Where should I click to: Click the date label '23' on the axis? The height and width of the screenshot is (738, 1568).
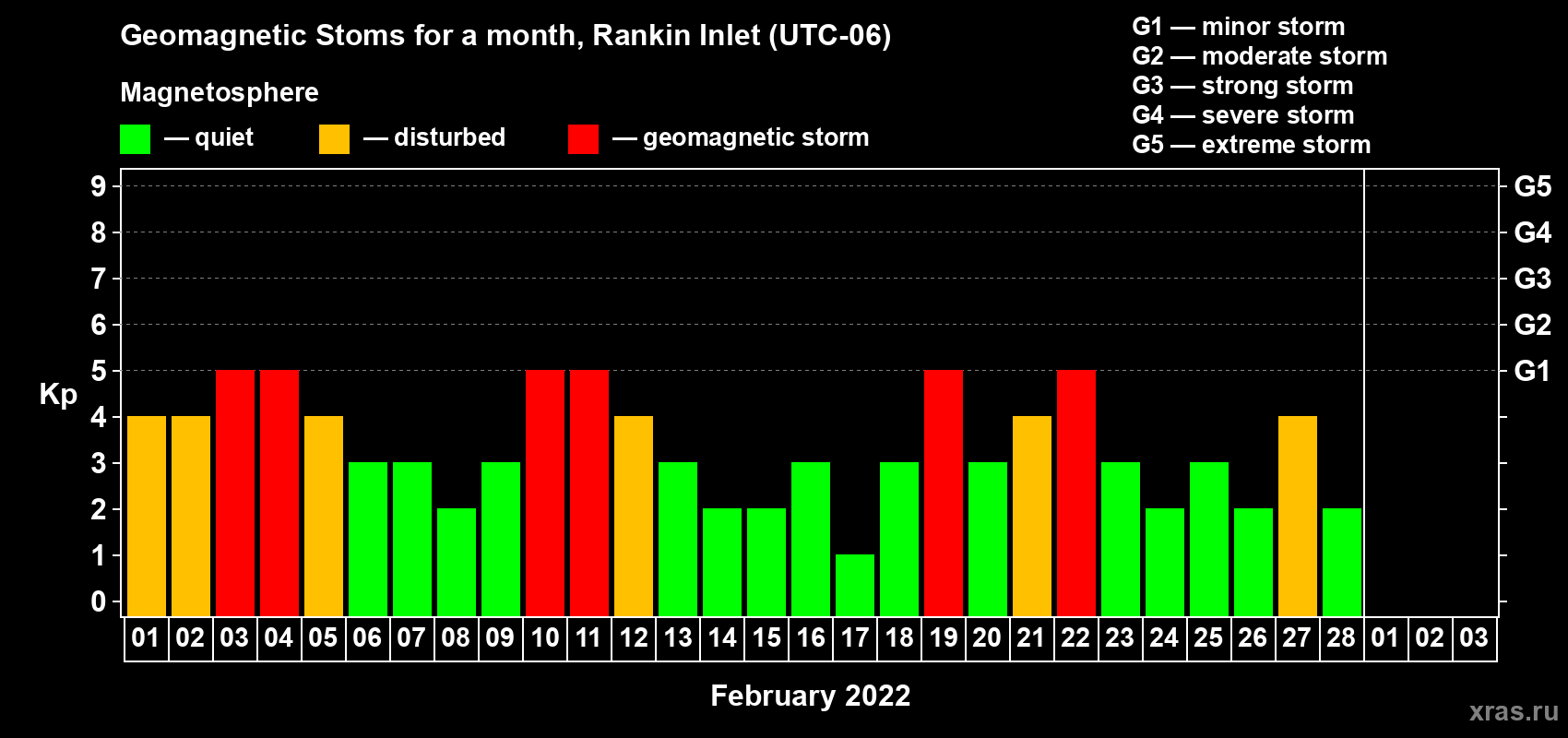click(1120, 638)
